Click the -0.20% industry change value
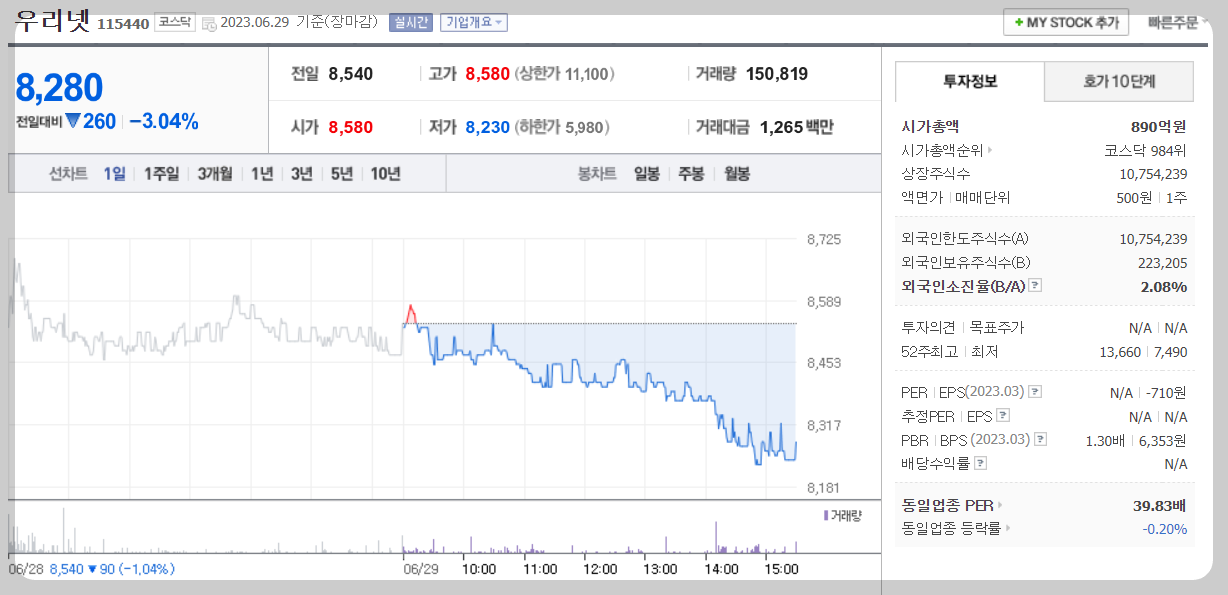Image resolution: width=1228 pixels, height=595 pixels. click(x=1165, y=529)
